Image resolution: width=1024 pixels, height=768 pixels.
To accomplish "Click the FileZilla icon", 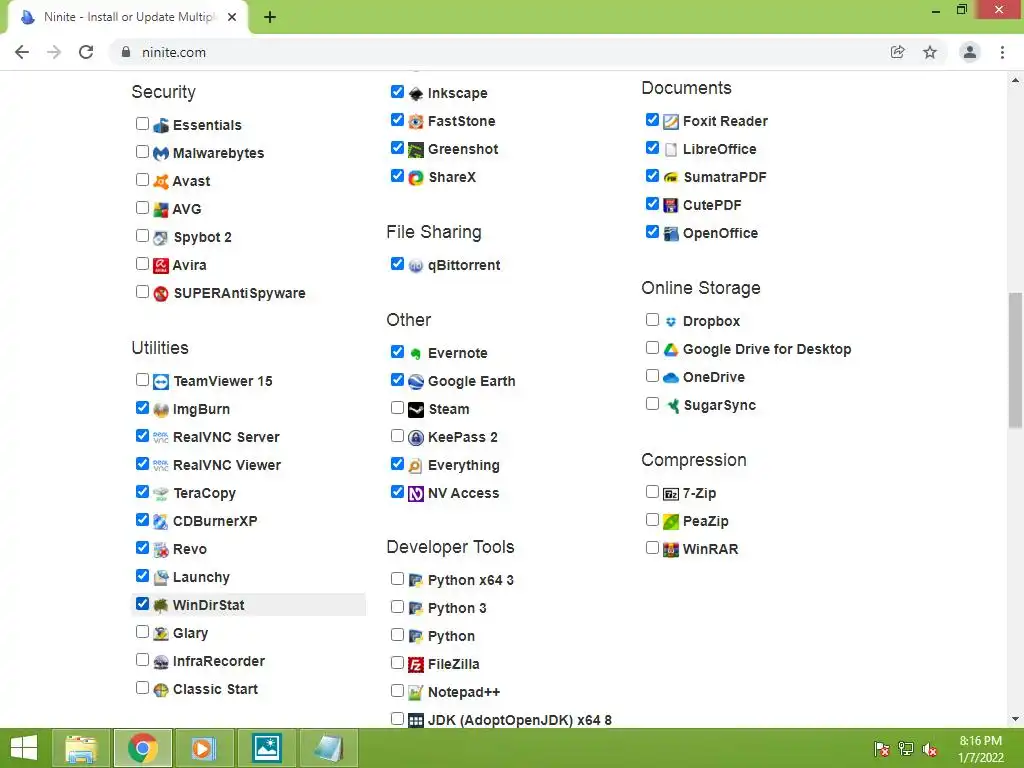I will tap(416, 665).
